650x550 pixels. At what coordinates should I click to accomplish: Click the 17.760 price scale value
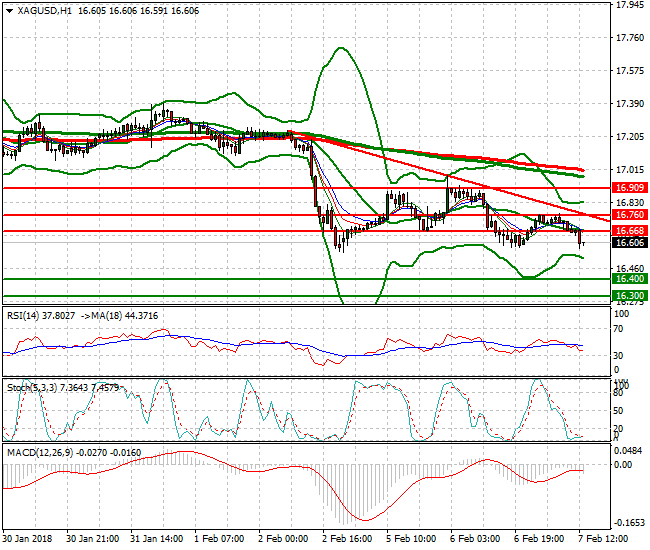click(630, 38)
